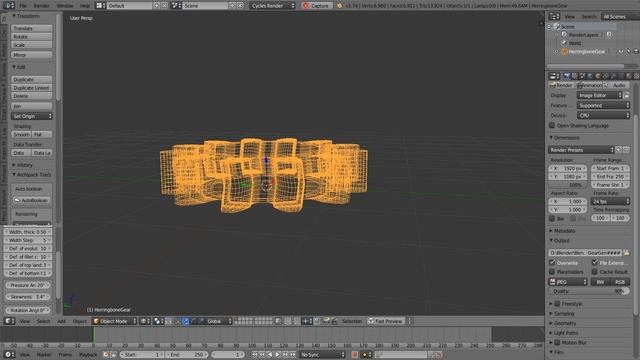The height and width of the screenshot is (360, 640).
Task: Open Display Image Editor dropdown
Action: point(600,95)
